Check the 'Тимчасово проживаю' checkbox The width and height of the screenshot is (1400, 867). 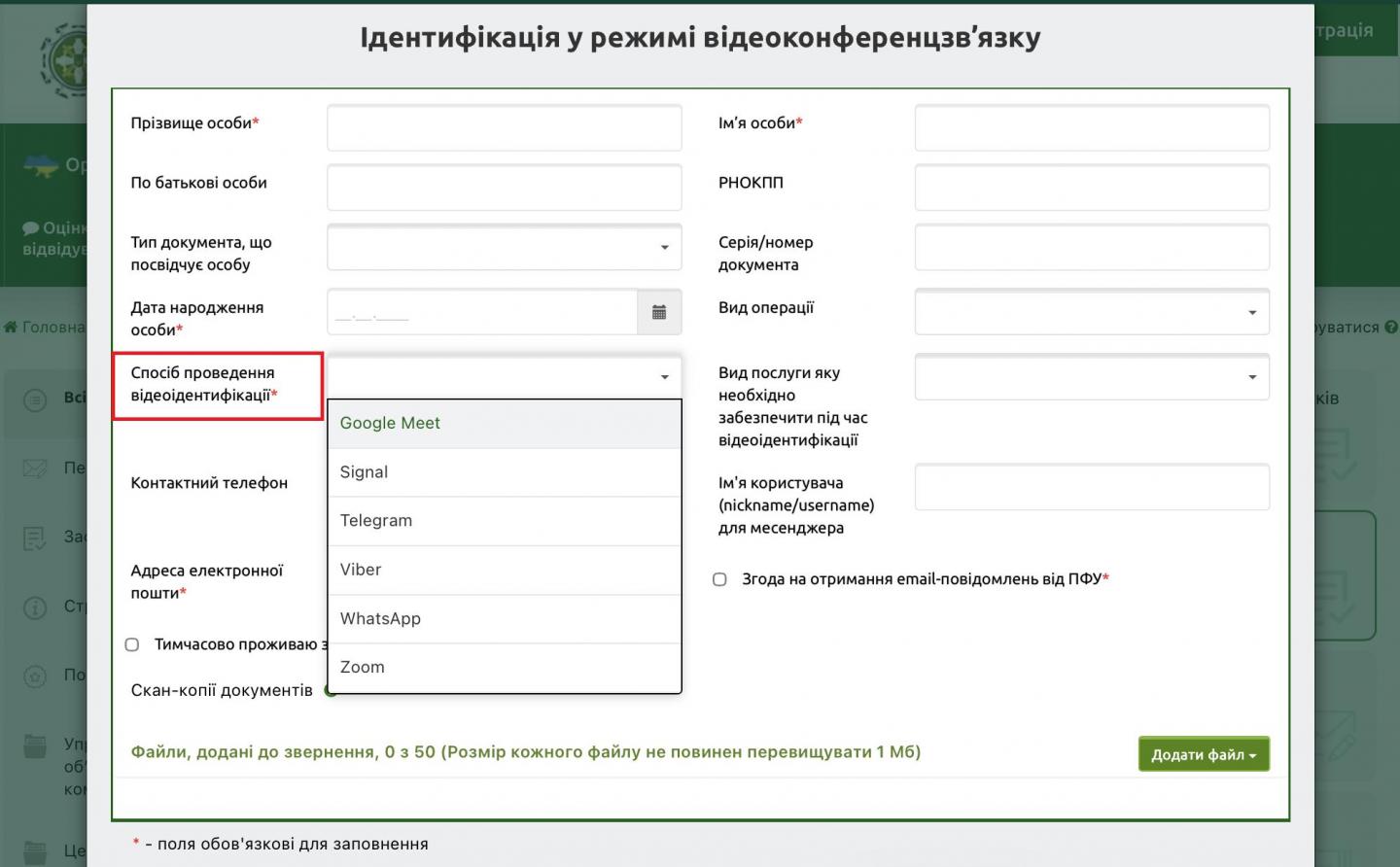pos(132,644)
